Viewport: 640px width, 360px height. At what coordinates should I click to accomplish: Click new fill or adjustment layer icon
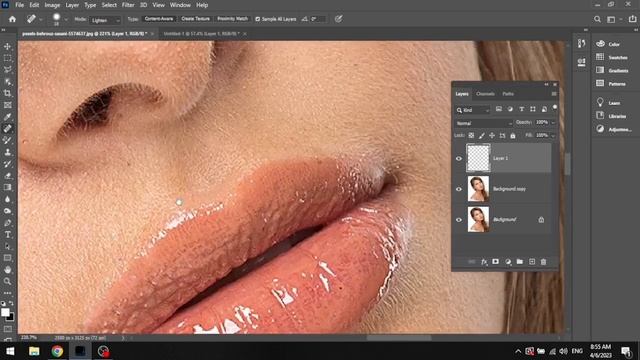pyautogui.click(x=508, y=262)
